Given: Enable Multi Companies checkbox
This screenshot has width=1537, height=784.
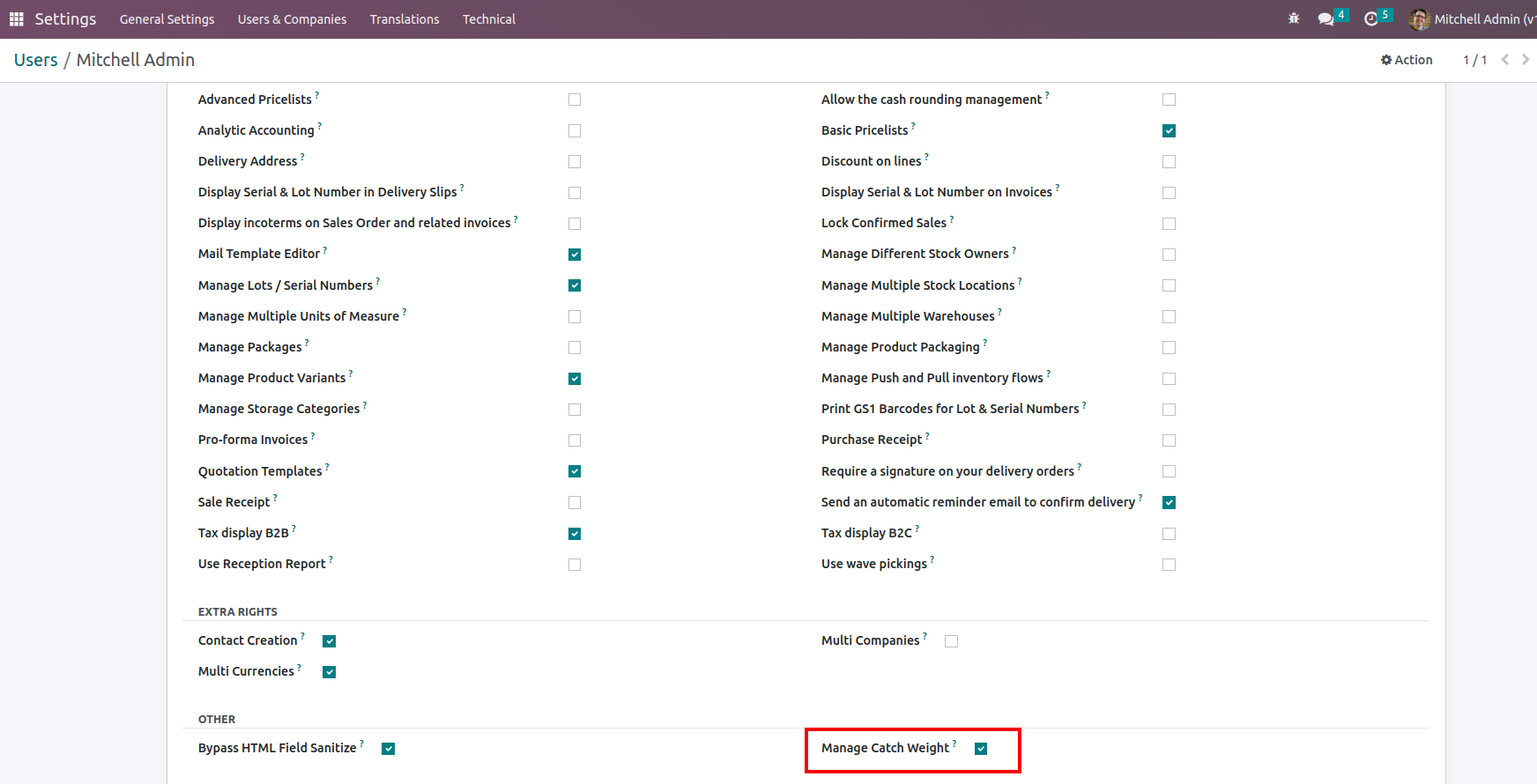Looking at the screenshot, I should 951,641.
